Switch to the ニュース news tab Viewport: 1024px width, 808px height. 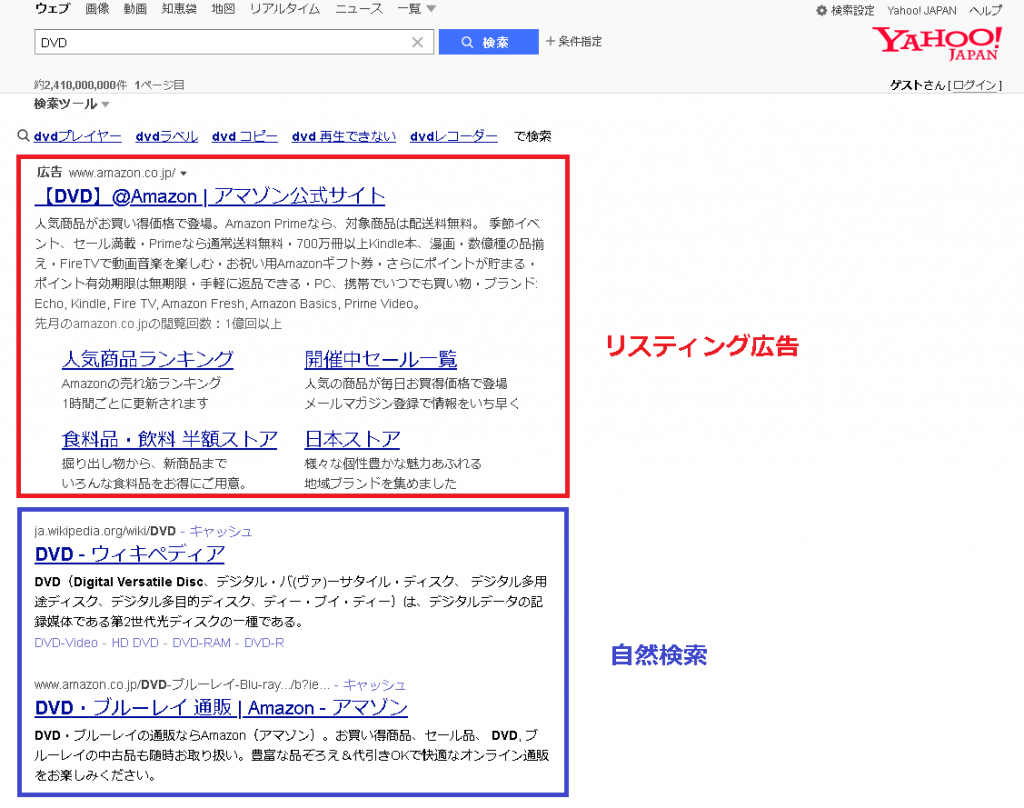tap(359, 8)
